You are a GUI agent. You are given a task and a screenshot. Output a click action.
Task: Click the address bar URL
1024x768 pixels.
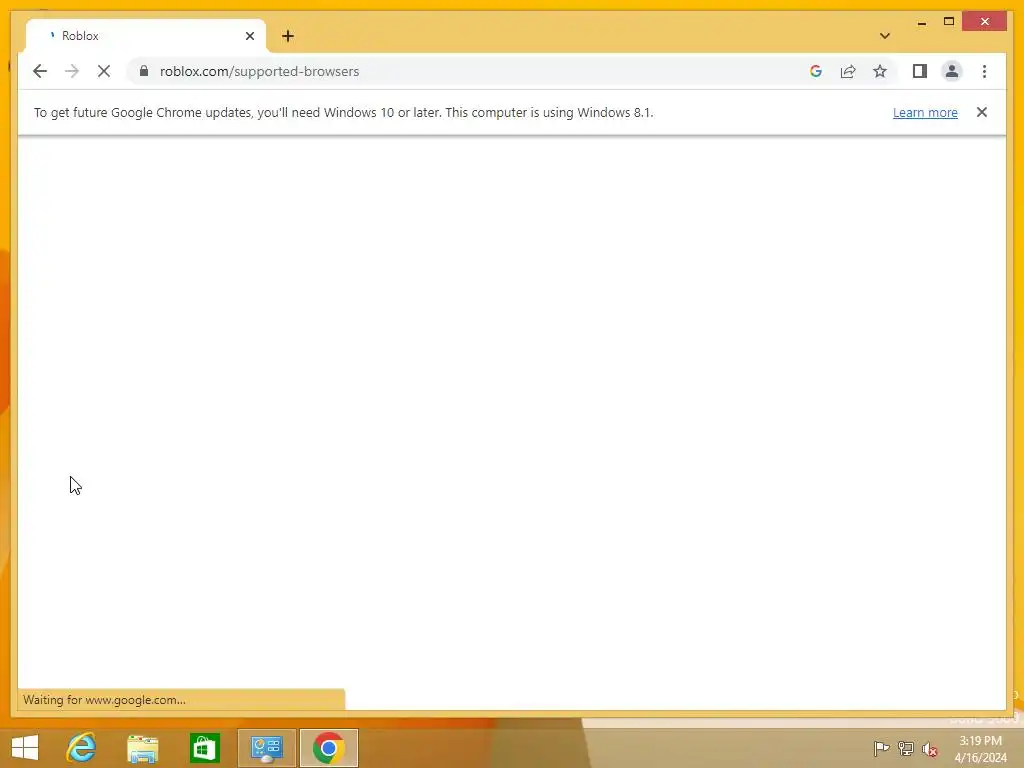click(x=259, y=71)
